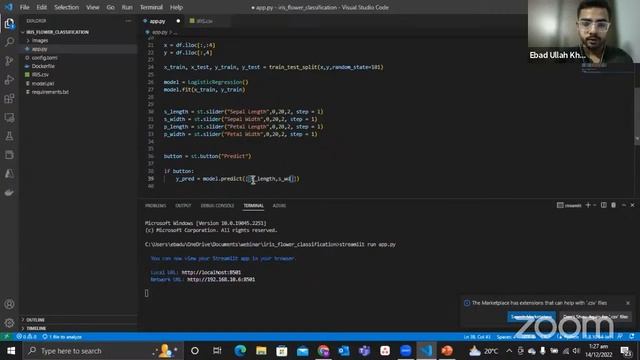Open Dockerfile in the Explorer tree
Screen dimensions: 640x360
43,66
